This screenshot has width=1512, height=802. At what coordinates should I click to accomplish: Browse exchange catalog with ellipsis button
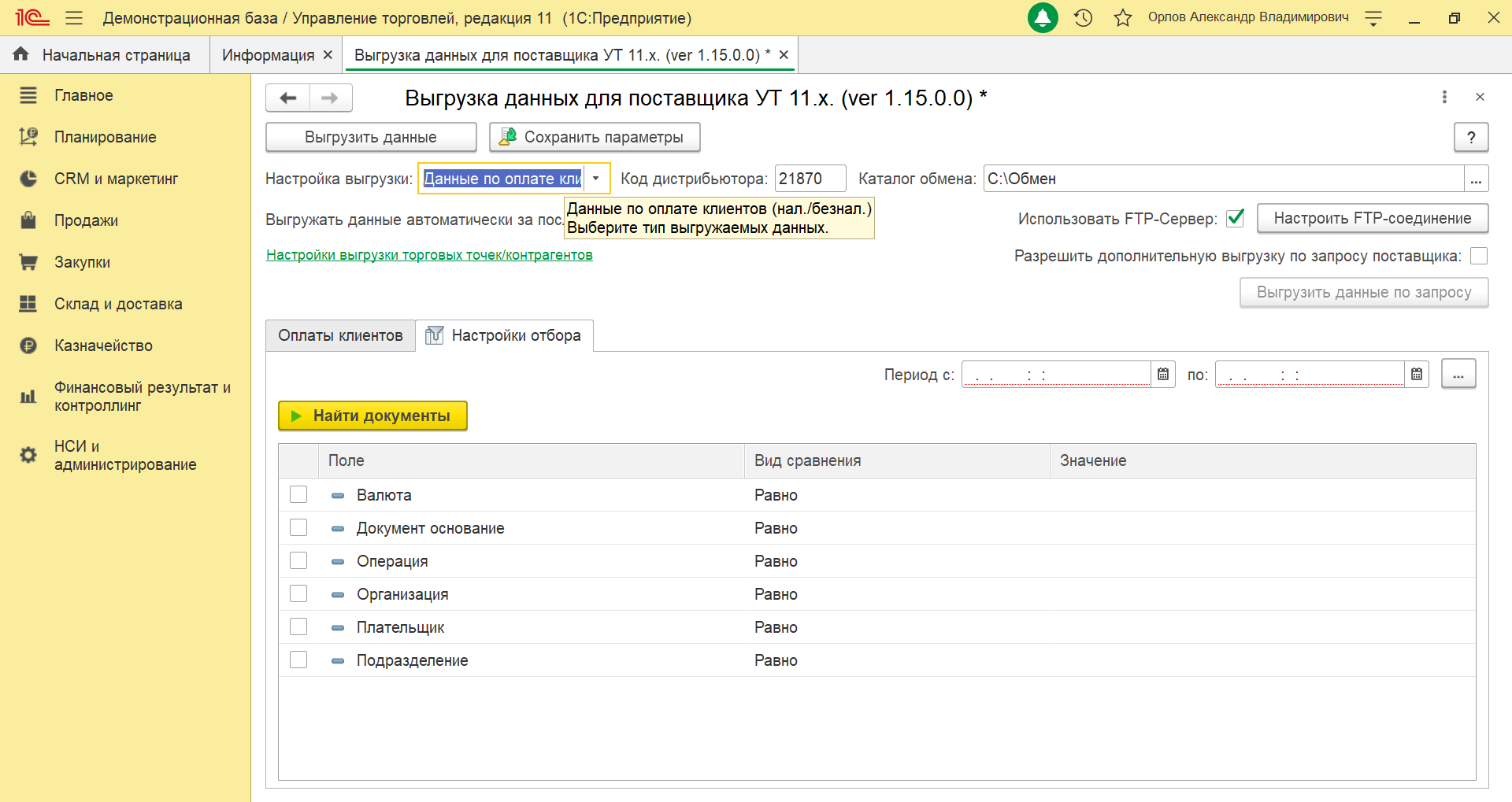tap(1477, 179)
